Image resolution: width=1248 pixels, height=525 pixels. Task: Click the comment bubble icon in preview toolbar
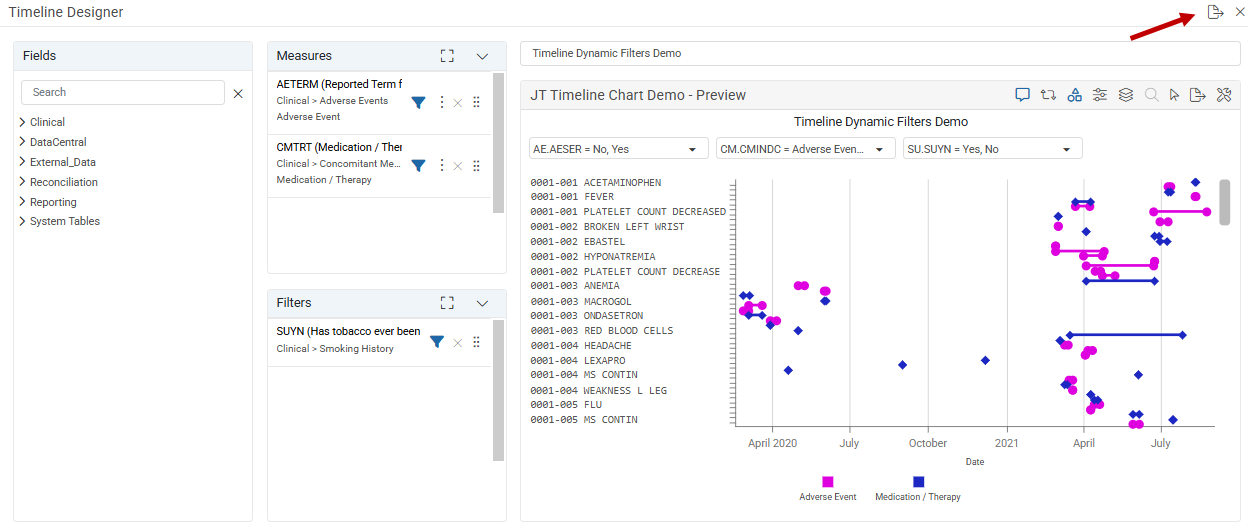(1022, 95)
